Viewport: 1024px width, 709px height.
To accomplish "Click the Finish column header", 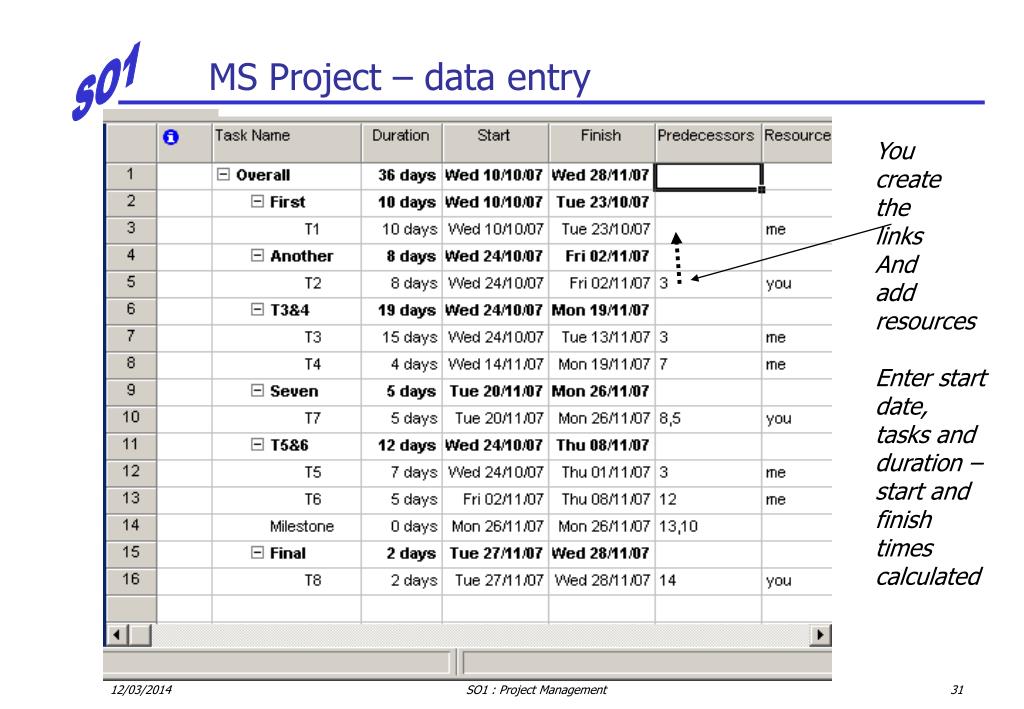I will tap(601, 142).
